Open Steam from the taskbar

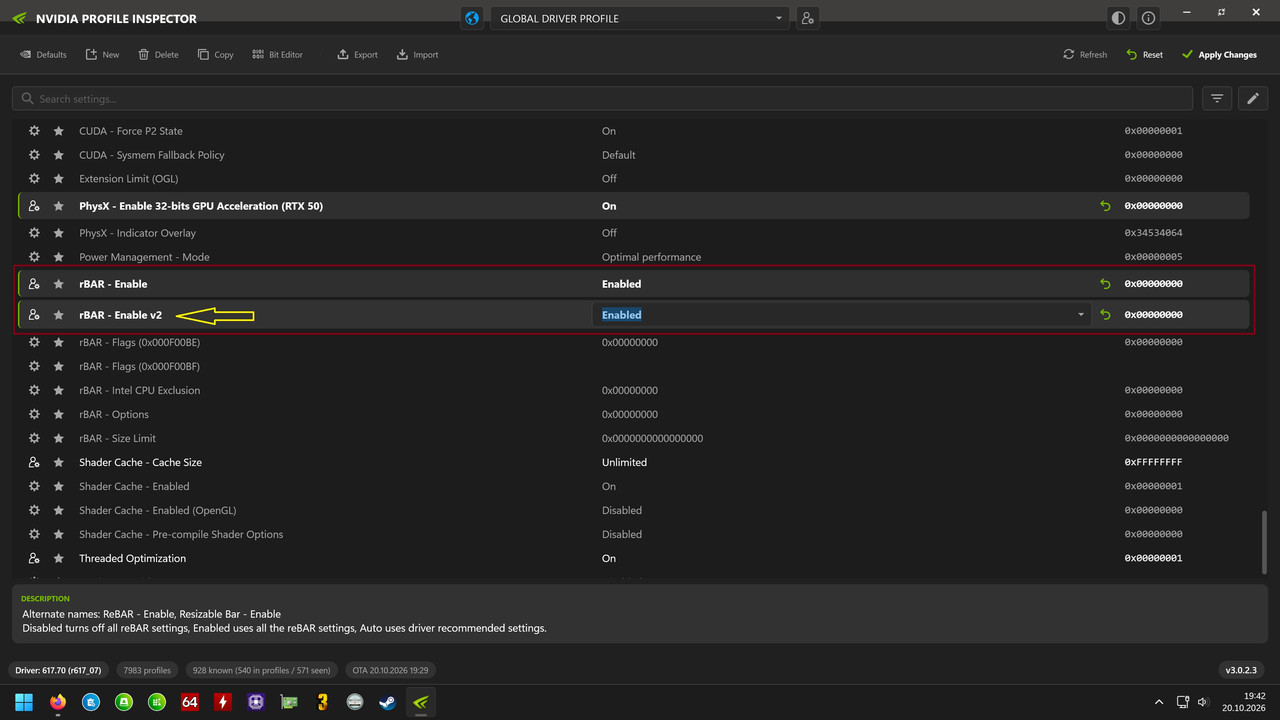[387, 702]
